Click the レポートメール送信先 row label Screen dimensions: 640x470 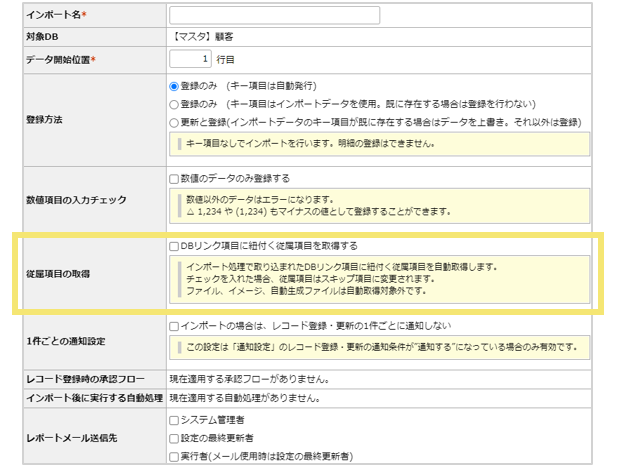73,438
